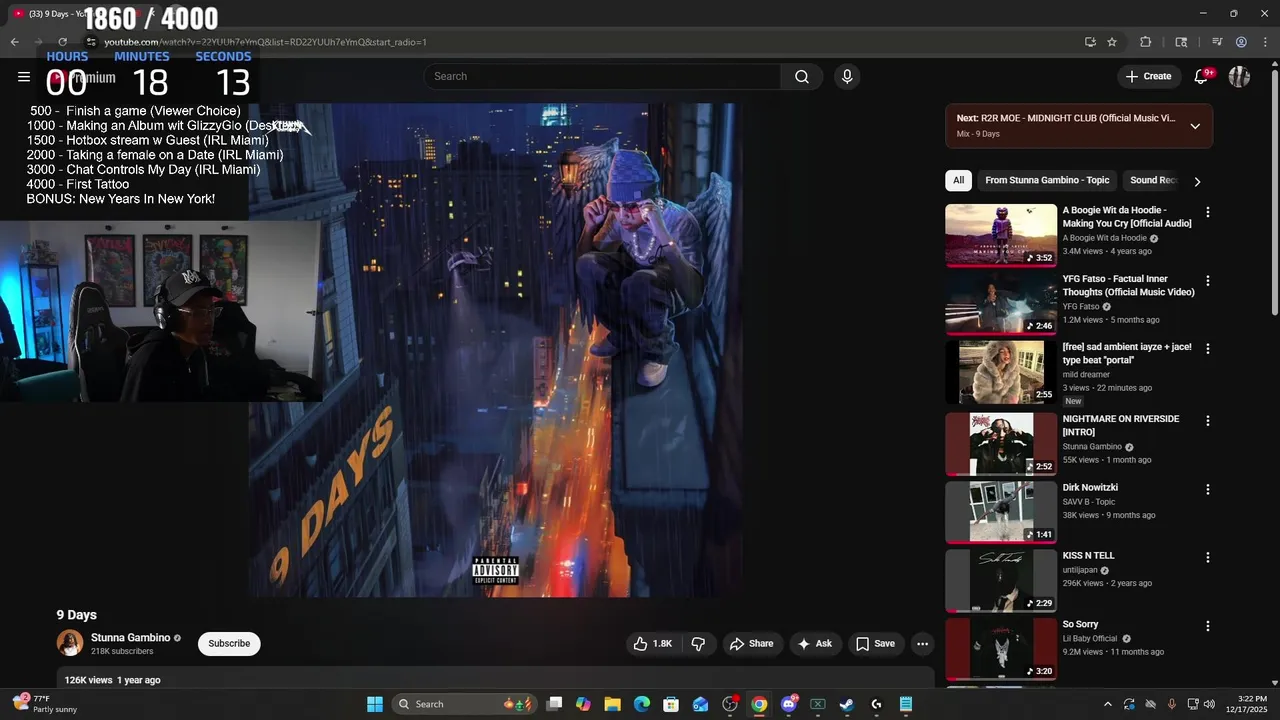1280x720 pixels.
Task: Click the 9 Days album art video player
Action: pos(495,350)
